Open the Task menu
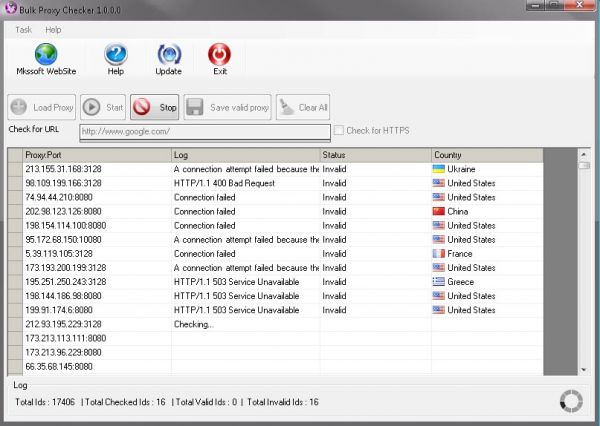Screen dimensions: 600x426 pos(23,30)
